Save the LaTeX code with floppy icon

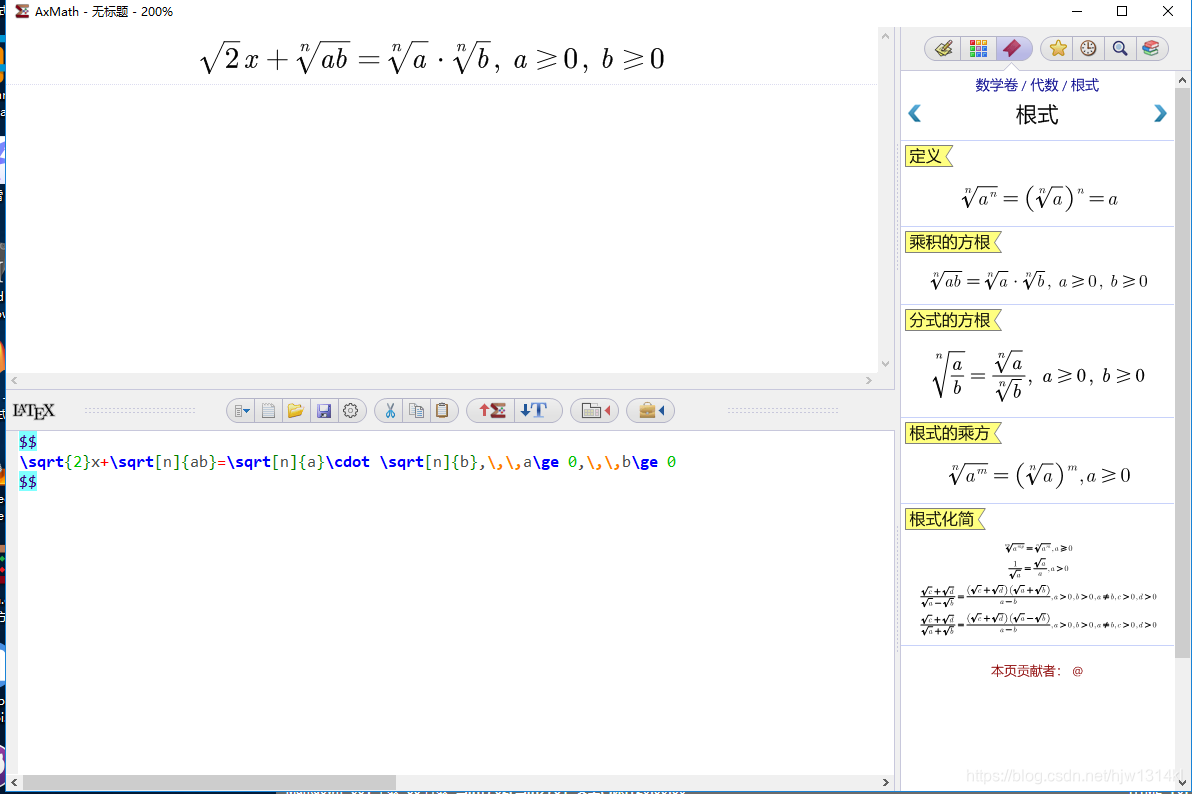coord(324,411)
